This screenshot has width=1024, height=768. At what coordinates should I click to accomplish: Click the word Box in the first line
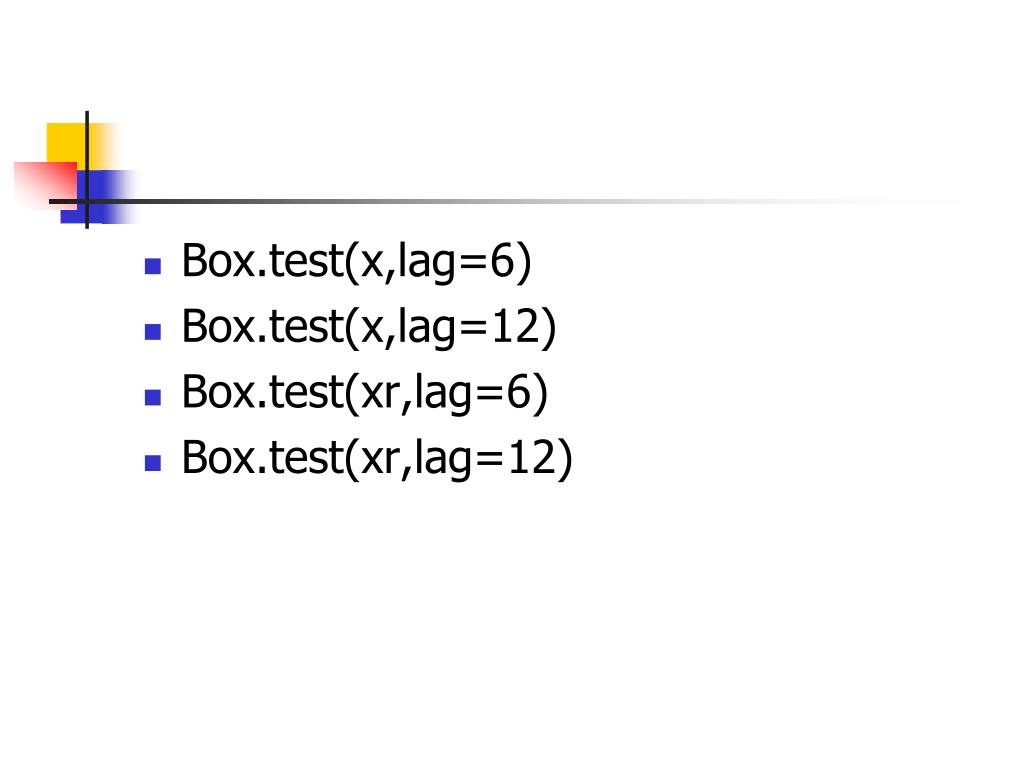click(x=218, y=261)
